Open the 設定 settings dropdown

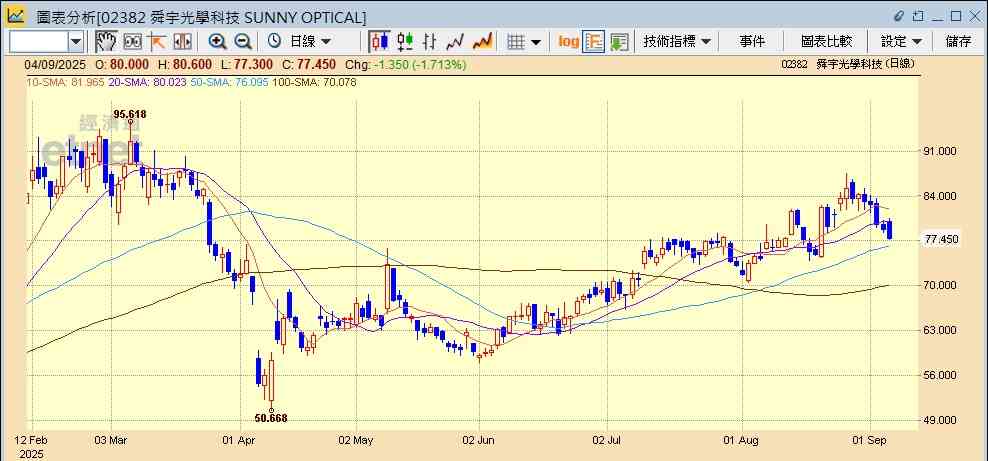[x=901, y=42]
